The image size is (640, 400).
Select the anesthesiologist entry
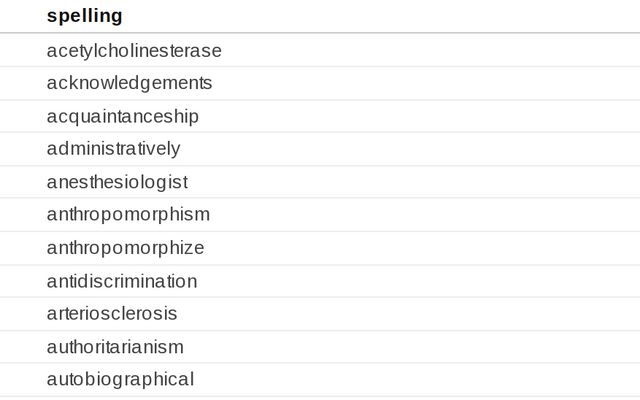tap(117, 182)
